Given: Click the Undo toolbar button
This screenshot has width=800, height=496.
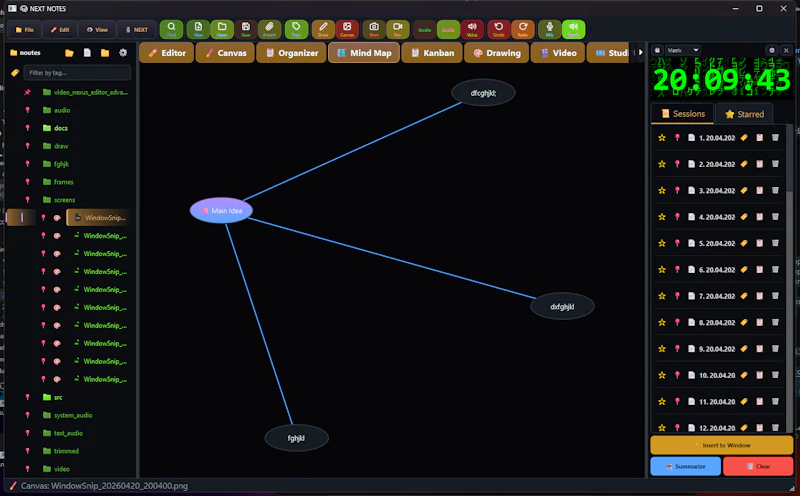Looking at the screenshot, I should tap(498, 29).
